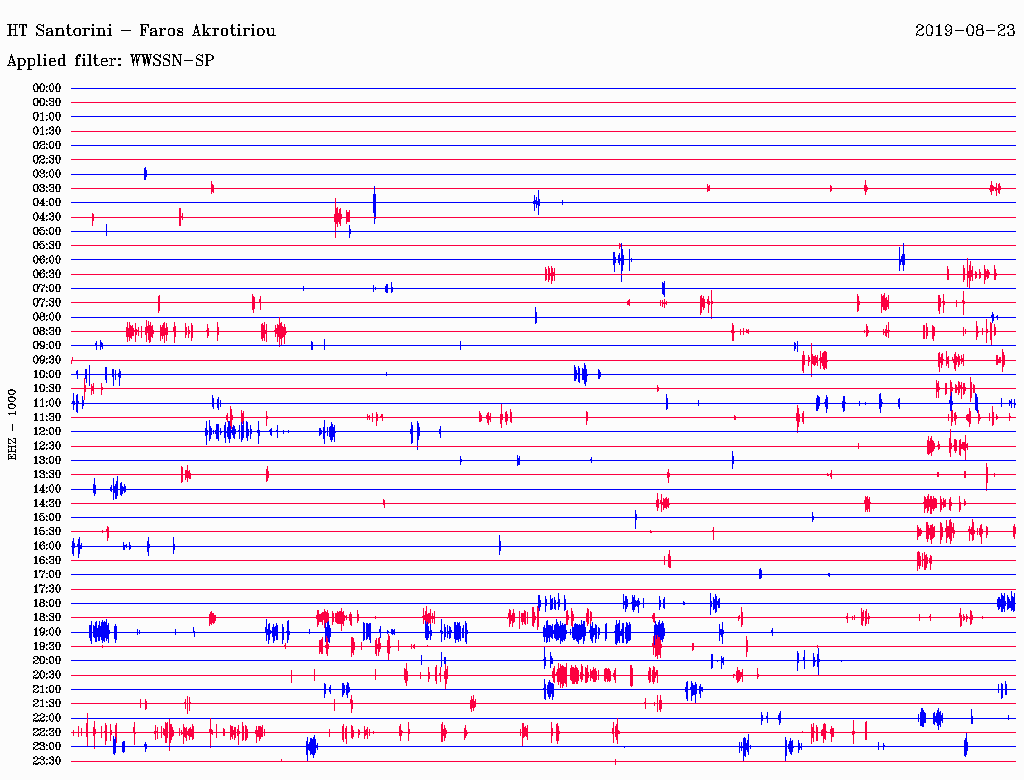
Task: Click the 14:30 time label
Action: 47,503
